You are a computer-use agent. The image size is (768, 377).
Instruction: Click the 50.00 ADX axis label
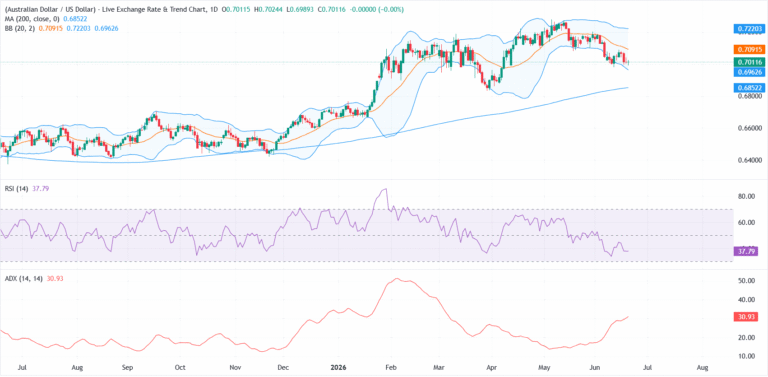[746, 281]
